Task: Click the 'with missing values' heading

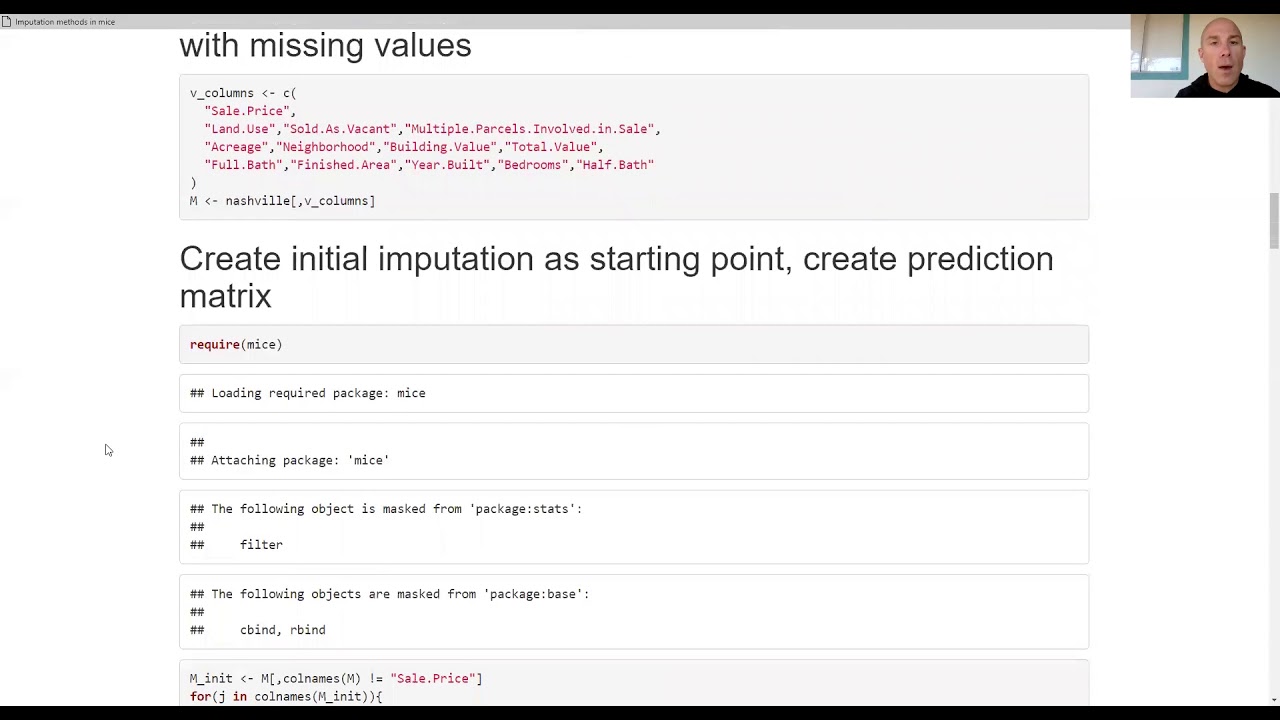Action: pos(325,45)
